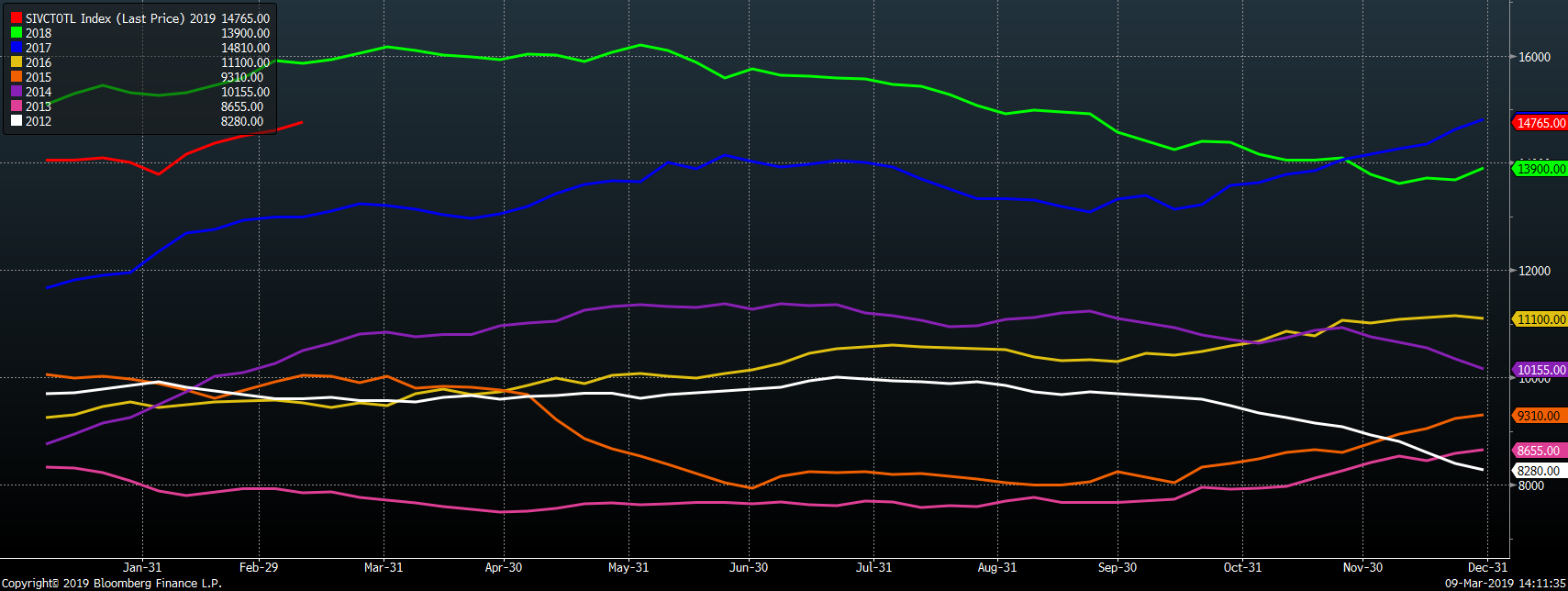Select the purple 10155.00 price tag
The height and width of the screenshot is (591, 1568).
pos(1540,371)
